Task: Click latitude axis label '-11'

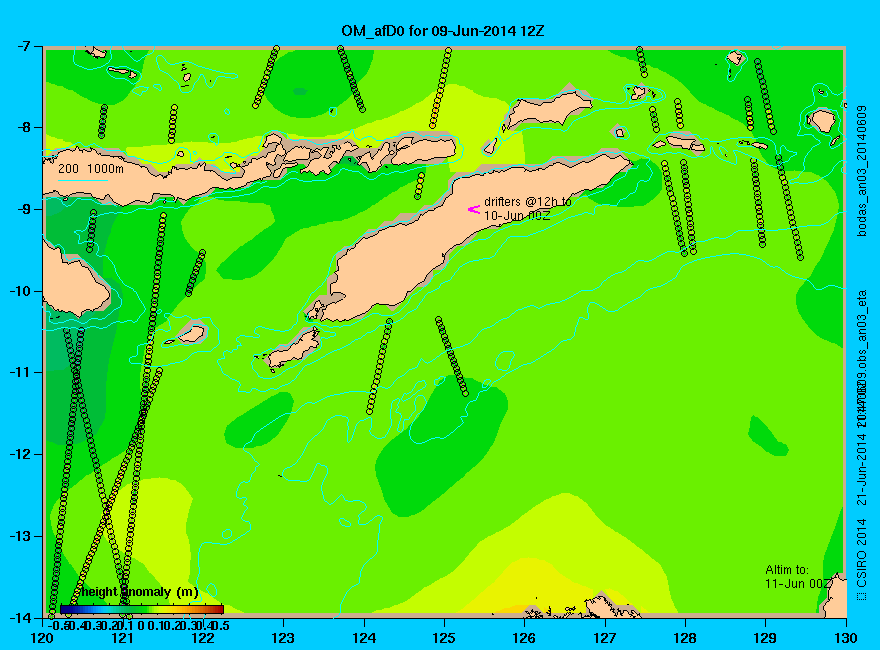Action: 19,372
